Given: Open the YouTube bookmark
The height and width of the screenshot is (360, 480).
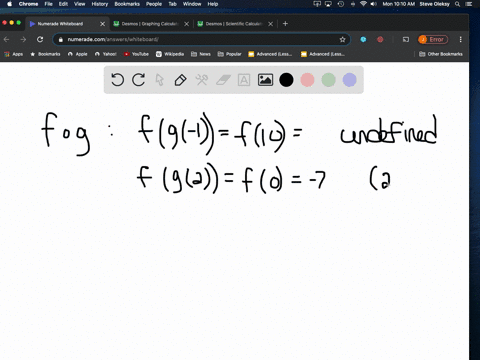Looking at the screenshot, I should 136,54.
